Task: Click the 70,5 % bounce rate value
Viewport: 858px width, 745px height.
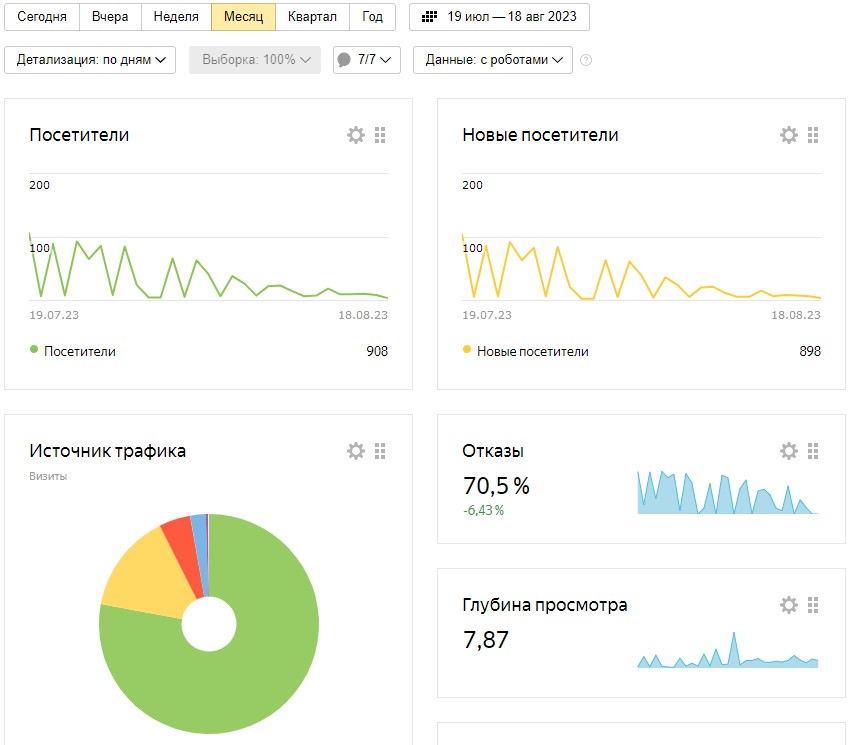Action: [496, 486]
